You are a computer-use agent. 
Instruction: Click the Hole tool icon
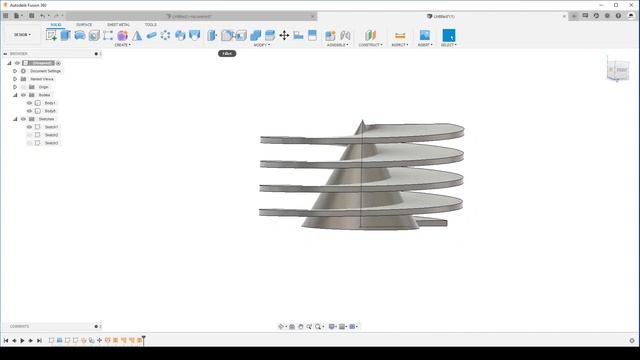click(94, 36)
